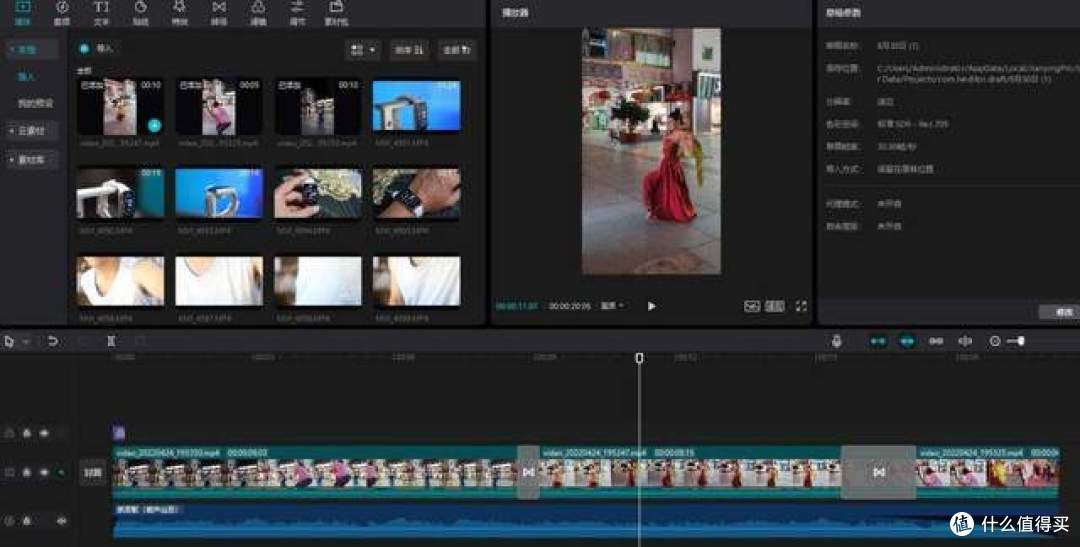Click the 封面 cover button on main track
The image size is (1080, 547).
(x=92, y=473)
